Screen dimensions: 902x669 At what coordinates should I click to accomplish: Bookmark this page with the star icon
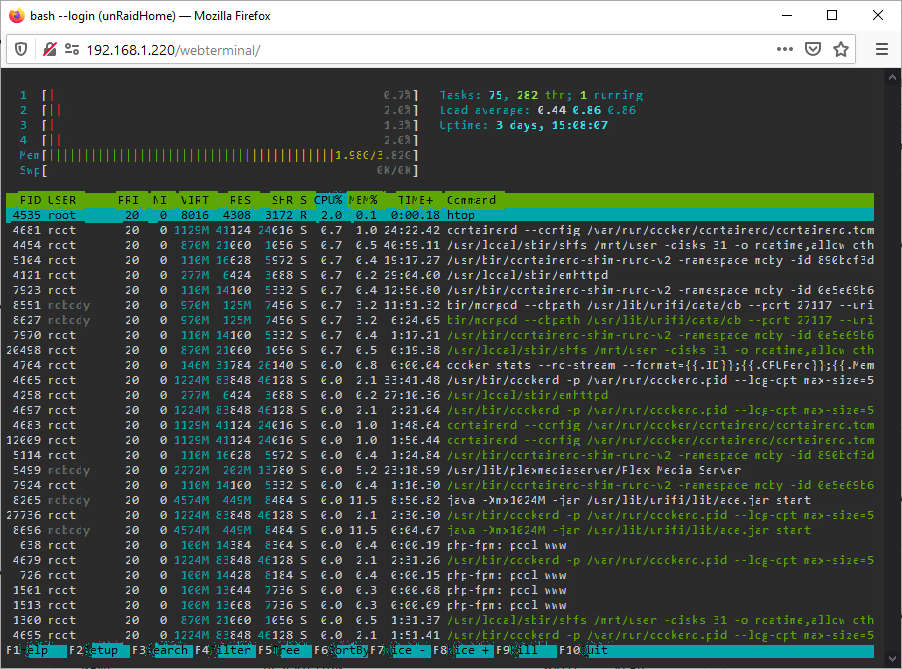click(840, 49)
